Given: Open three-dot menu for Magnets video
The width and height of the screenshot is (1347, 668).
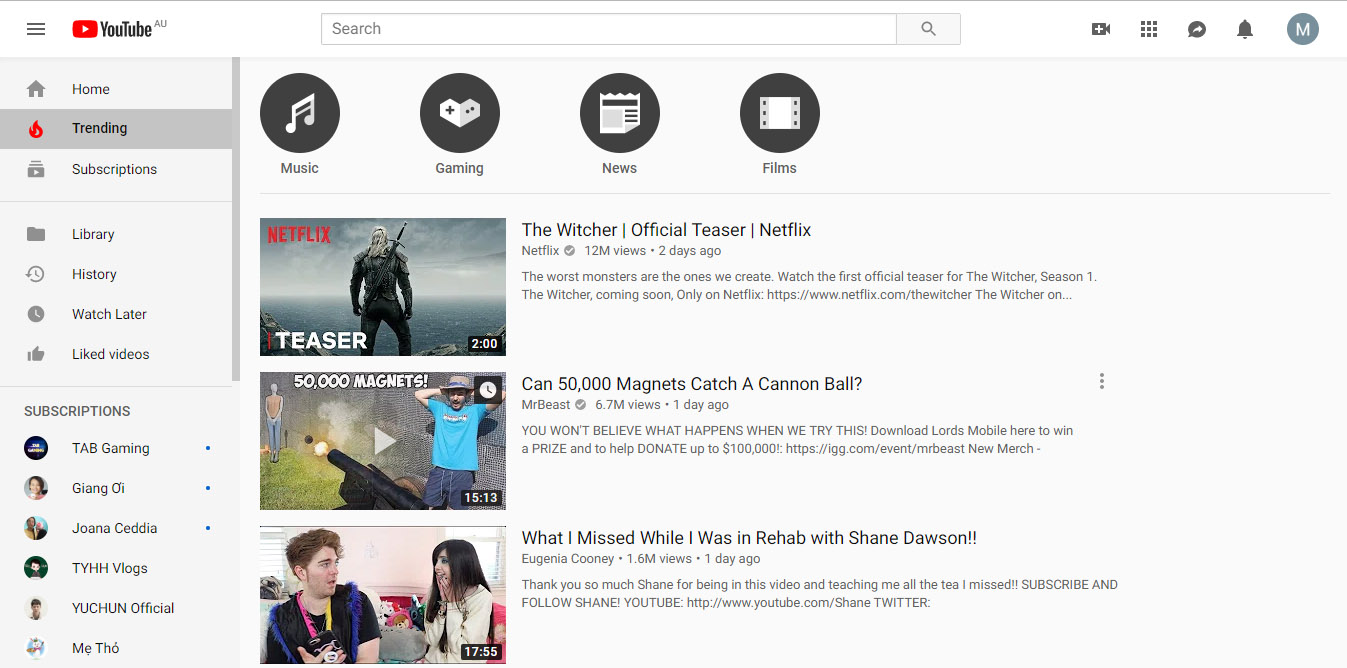Looking at the screenshot, I should [x=1102, y=381].
